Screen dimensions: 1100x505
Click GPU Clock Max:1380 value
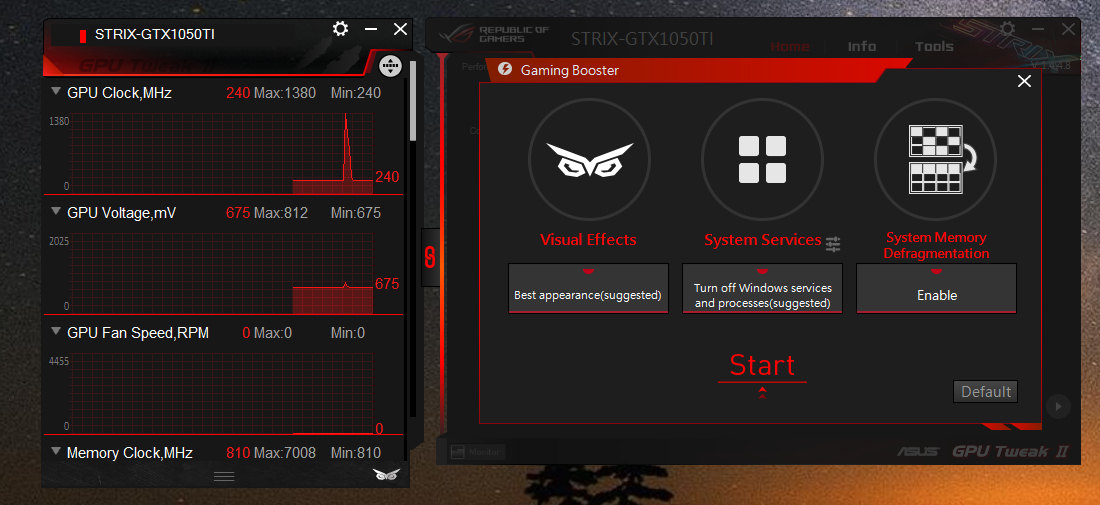285,93
